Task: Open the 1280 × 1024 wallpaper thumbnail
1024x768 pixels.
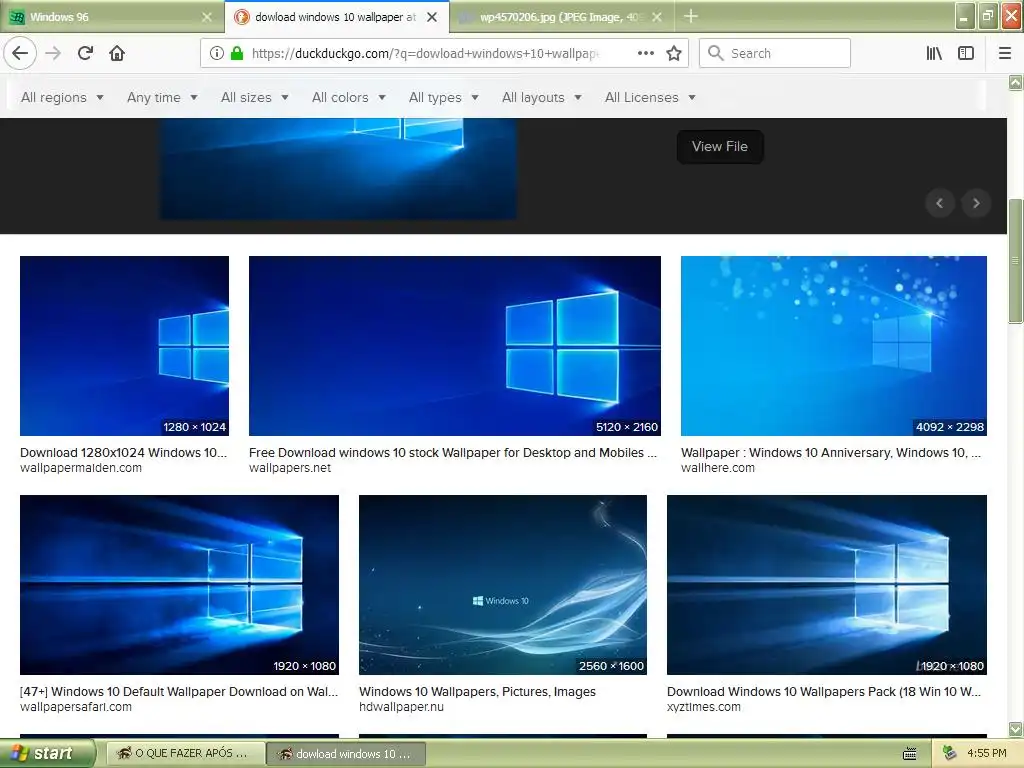Action: click(124, 345)
